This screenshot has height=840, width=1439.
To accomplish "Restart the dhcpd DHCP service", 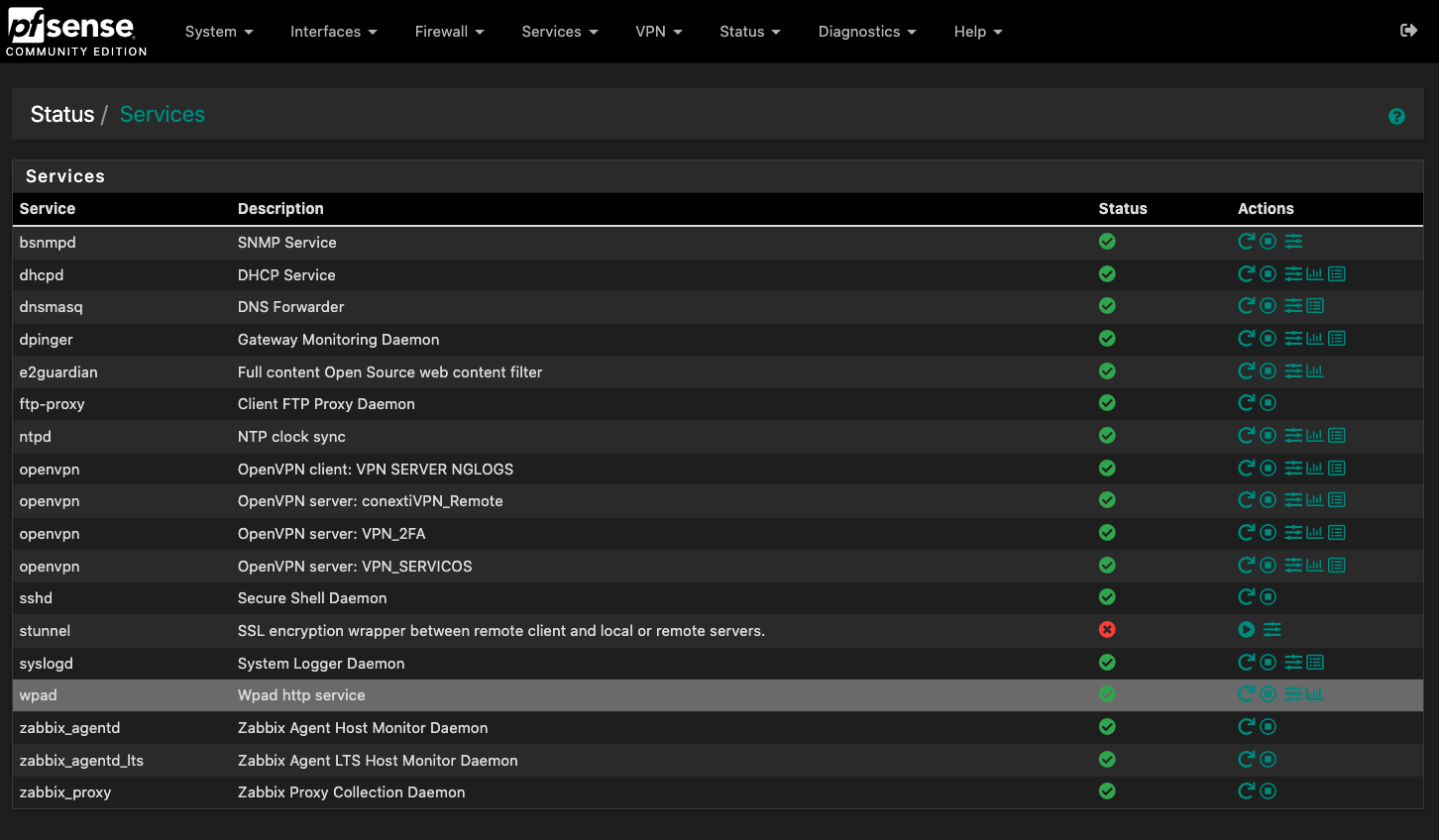I will pyautogui.click(x=1246, y=273).
